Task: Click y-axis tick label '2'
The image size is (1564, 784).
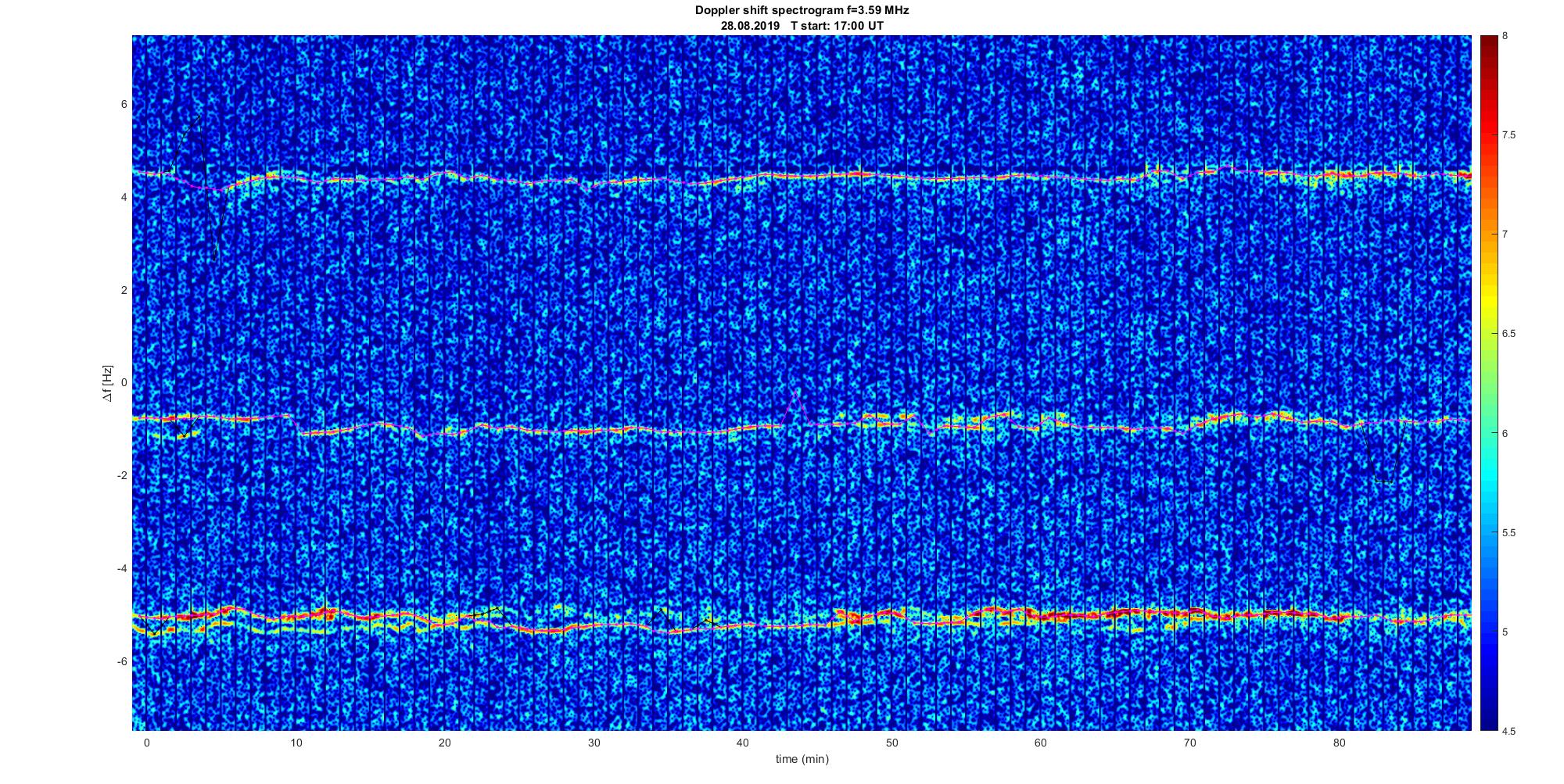Action: 124,290
